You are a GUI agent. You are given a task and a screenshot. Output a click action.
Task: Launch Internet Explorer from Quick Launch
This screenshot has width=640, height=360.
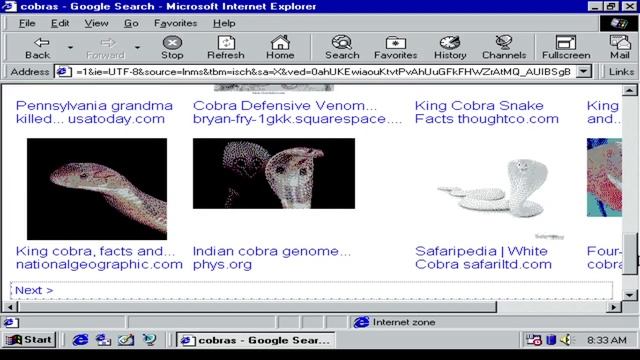point(80,340)
